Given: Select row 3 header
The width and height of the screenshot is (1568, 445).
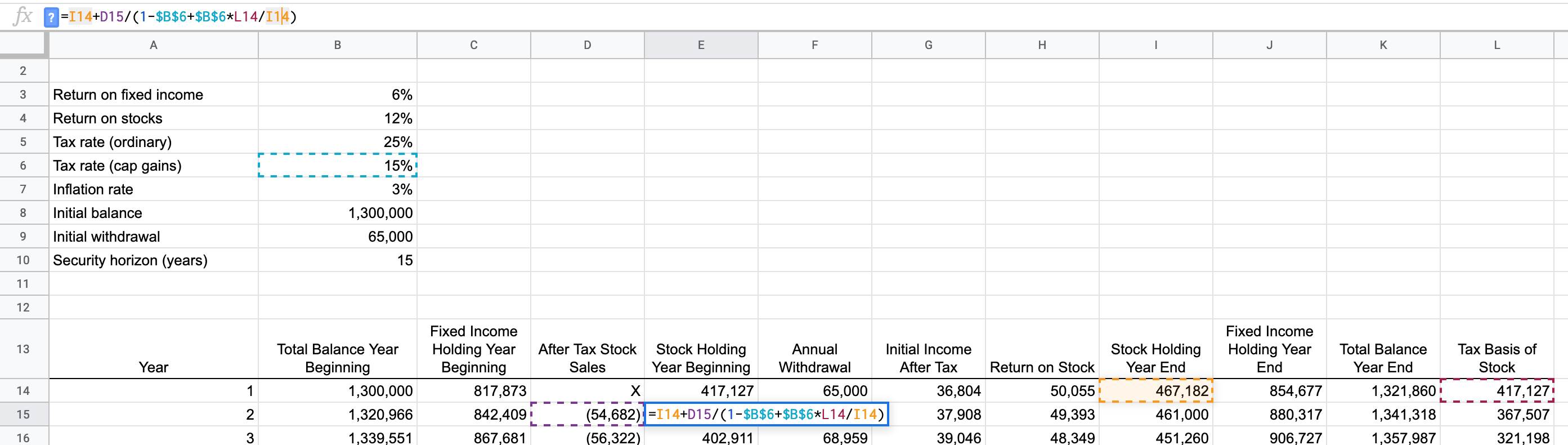Looking at the screenshot, I should (23, 95).
